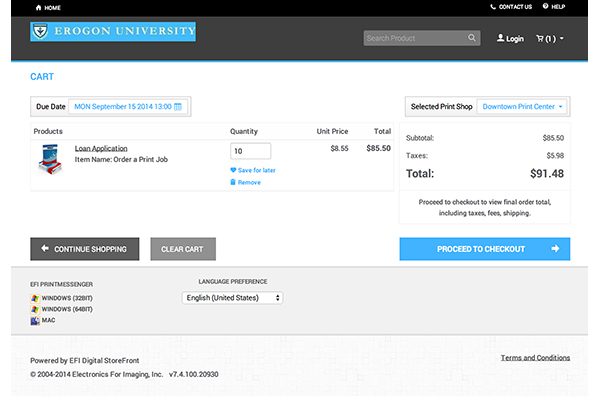Open the due date calendar picker
The width and height of the screenshot is (600, 400).
coord(178,106)
